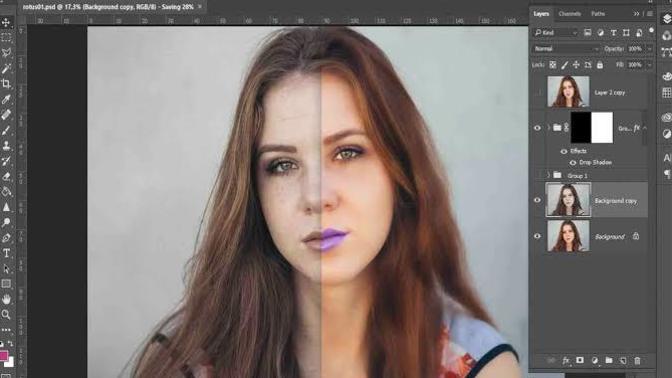Toggle lock position icon
Screen dimensions: 672x378
(x=576, y=65)
